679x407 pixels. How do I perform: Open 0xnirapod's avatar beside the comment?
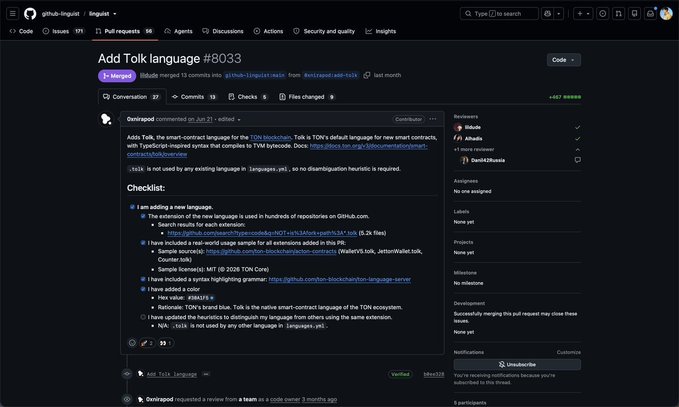point(106,119)
